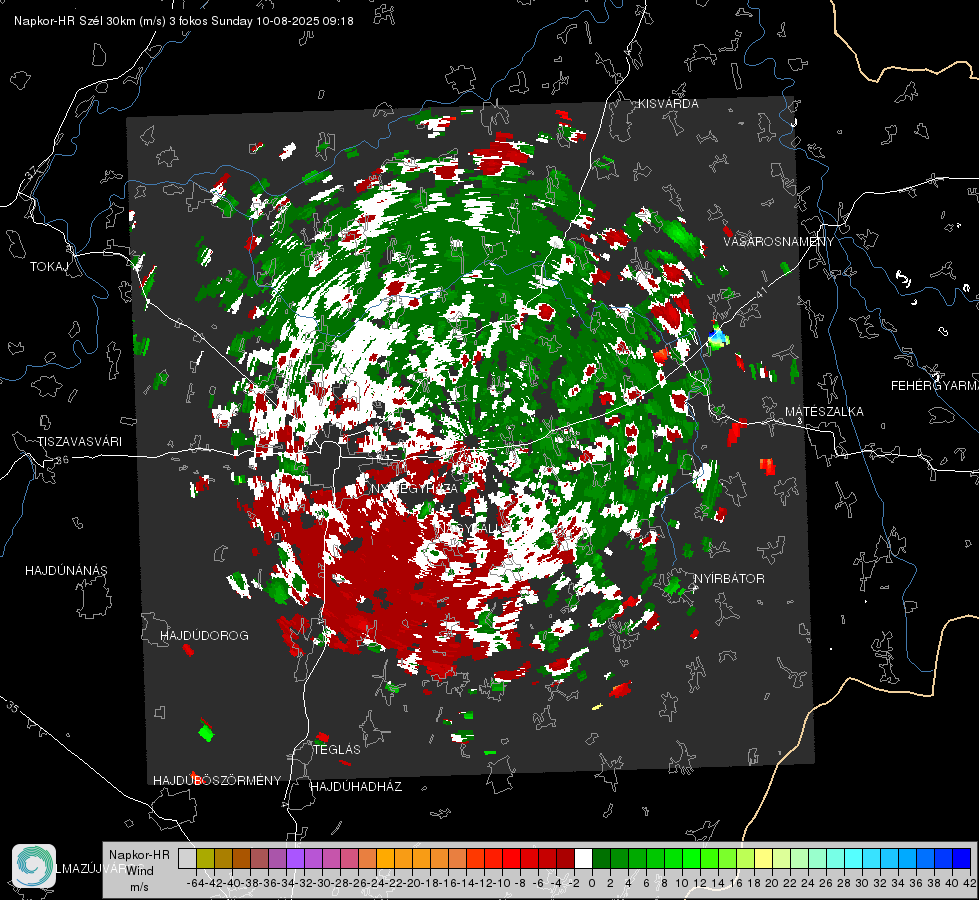Viewport: 979px width, 900px height.
Task: Click the TISZAVASVÁRI city label
Action: pyautogui.click(x=79, y=442)
